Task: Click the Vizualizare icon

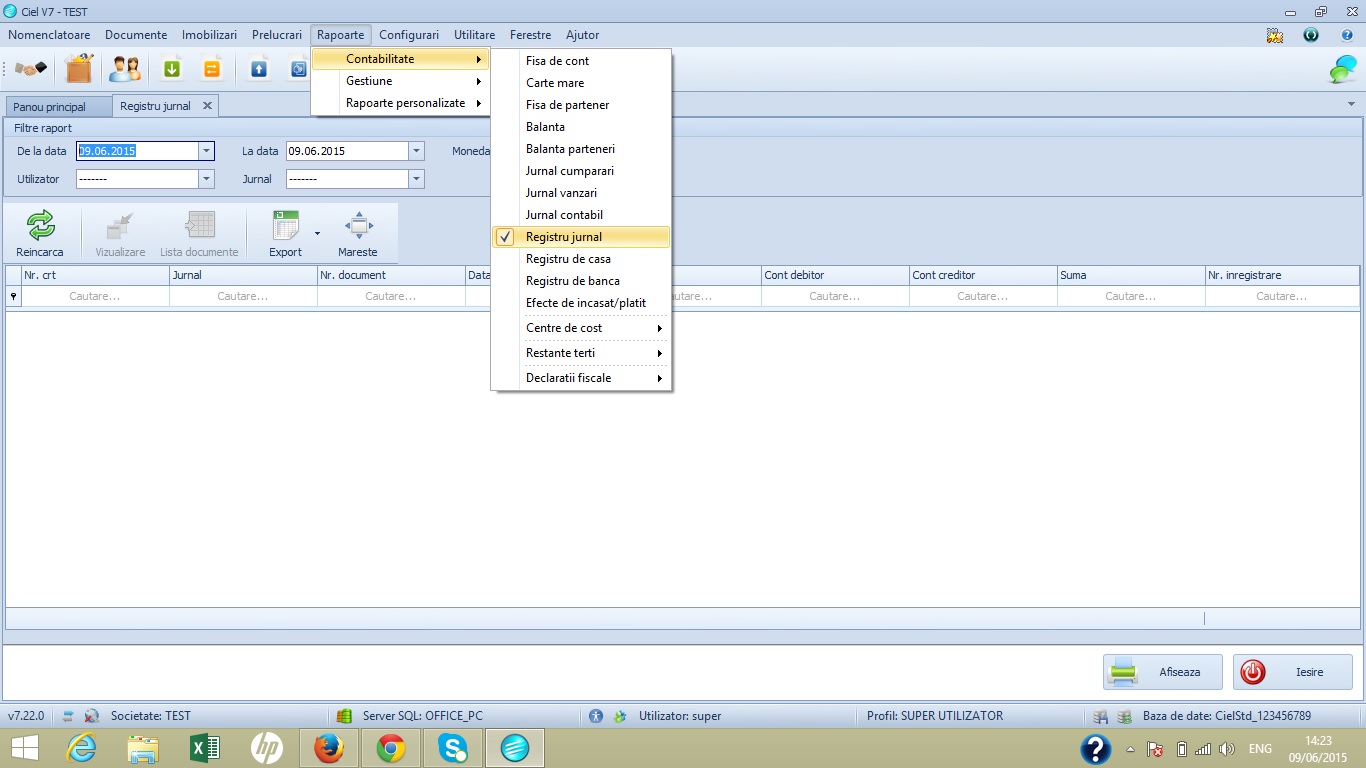Action: (120, 225)
